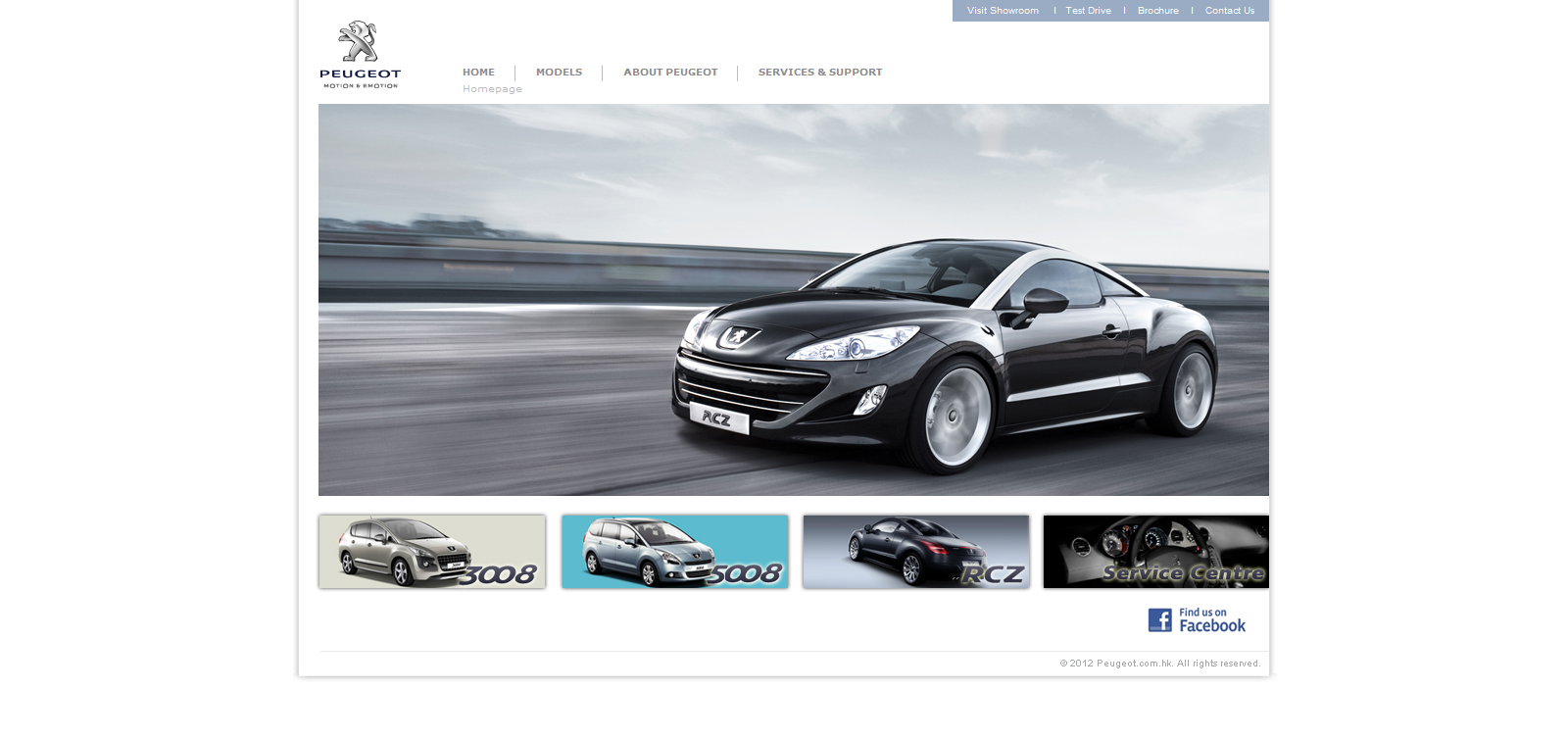Open the MODELS menu
Viewport: 1568px width, 739px height.
[559, 73]
